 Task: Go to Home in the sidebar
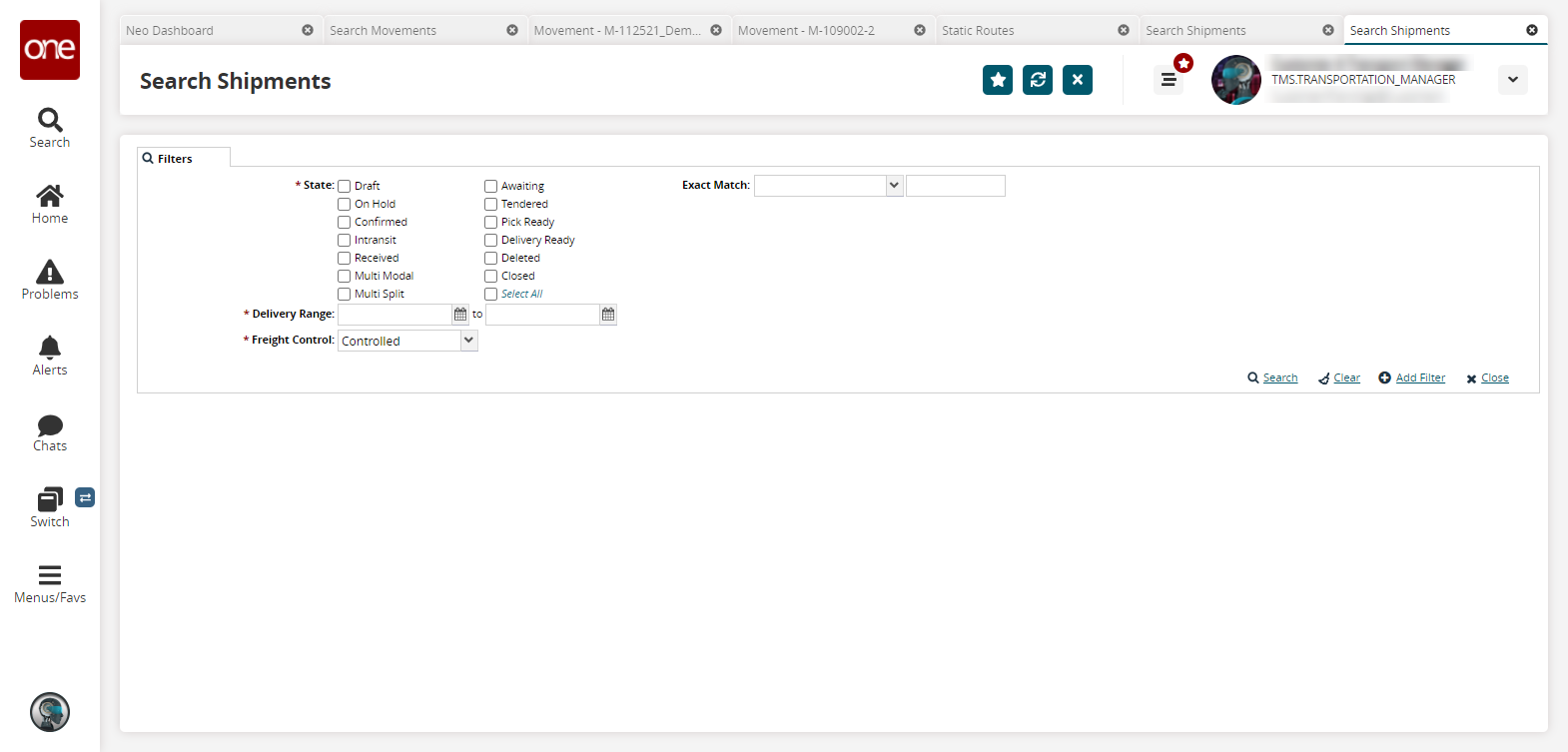50,205
